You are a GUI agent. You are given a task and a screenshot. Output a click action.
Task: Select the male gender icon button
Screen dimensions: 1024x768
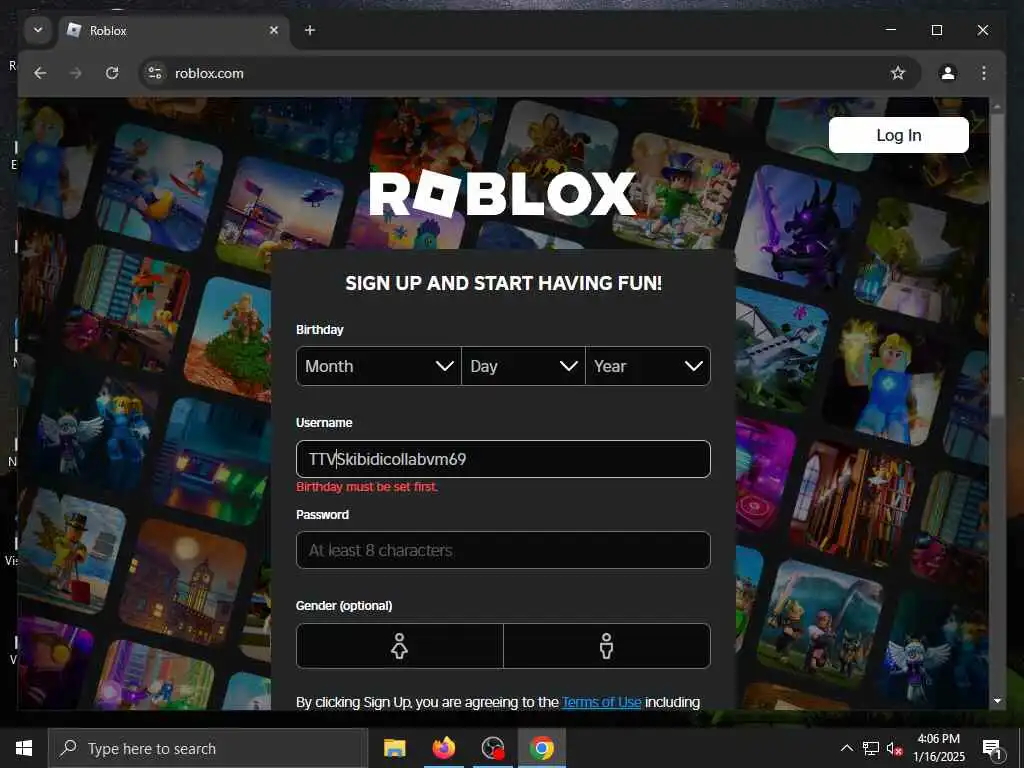(607, 646)
